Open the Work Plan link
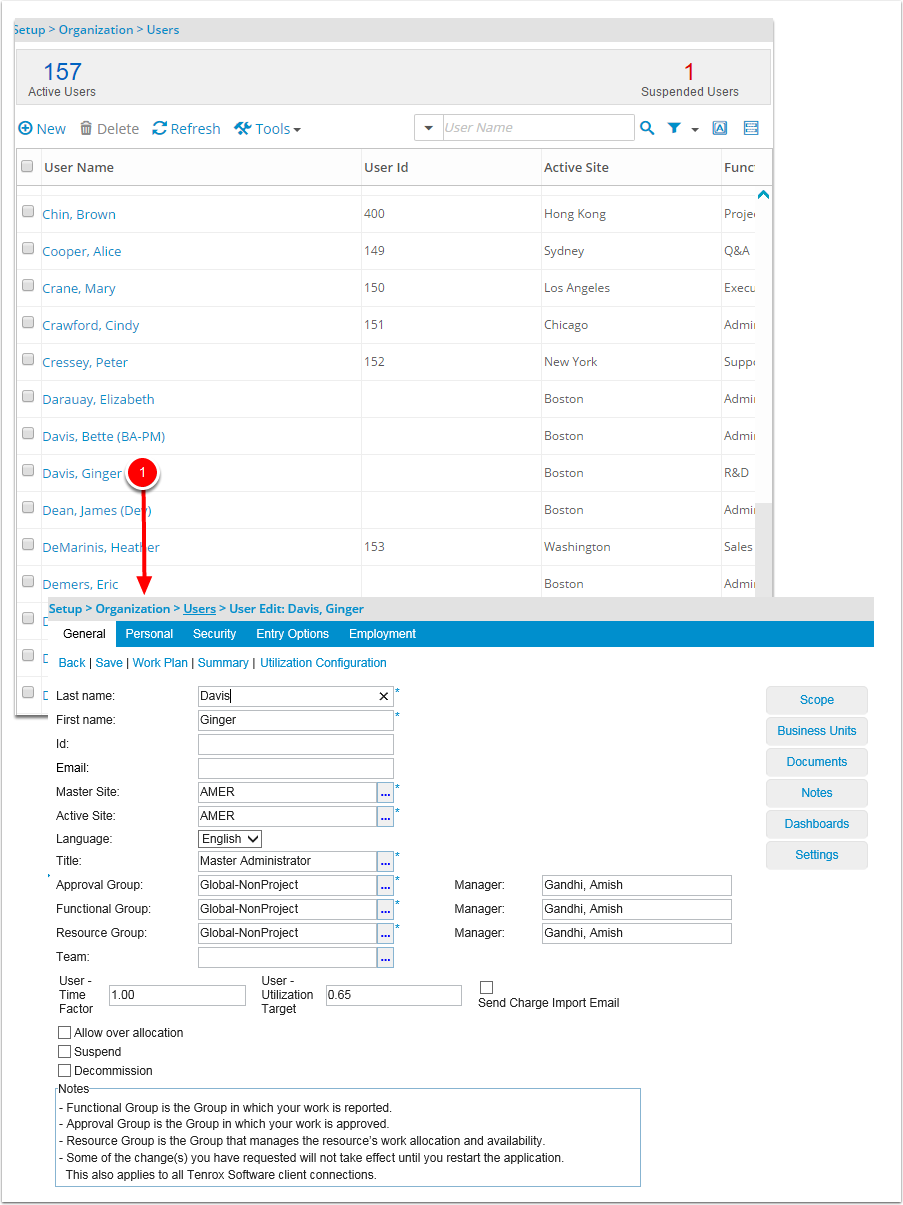This screenshot has width=903, height=1205. (x=160, y=663)
